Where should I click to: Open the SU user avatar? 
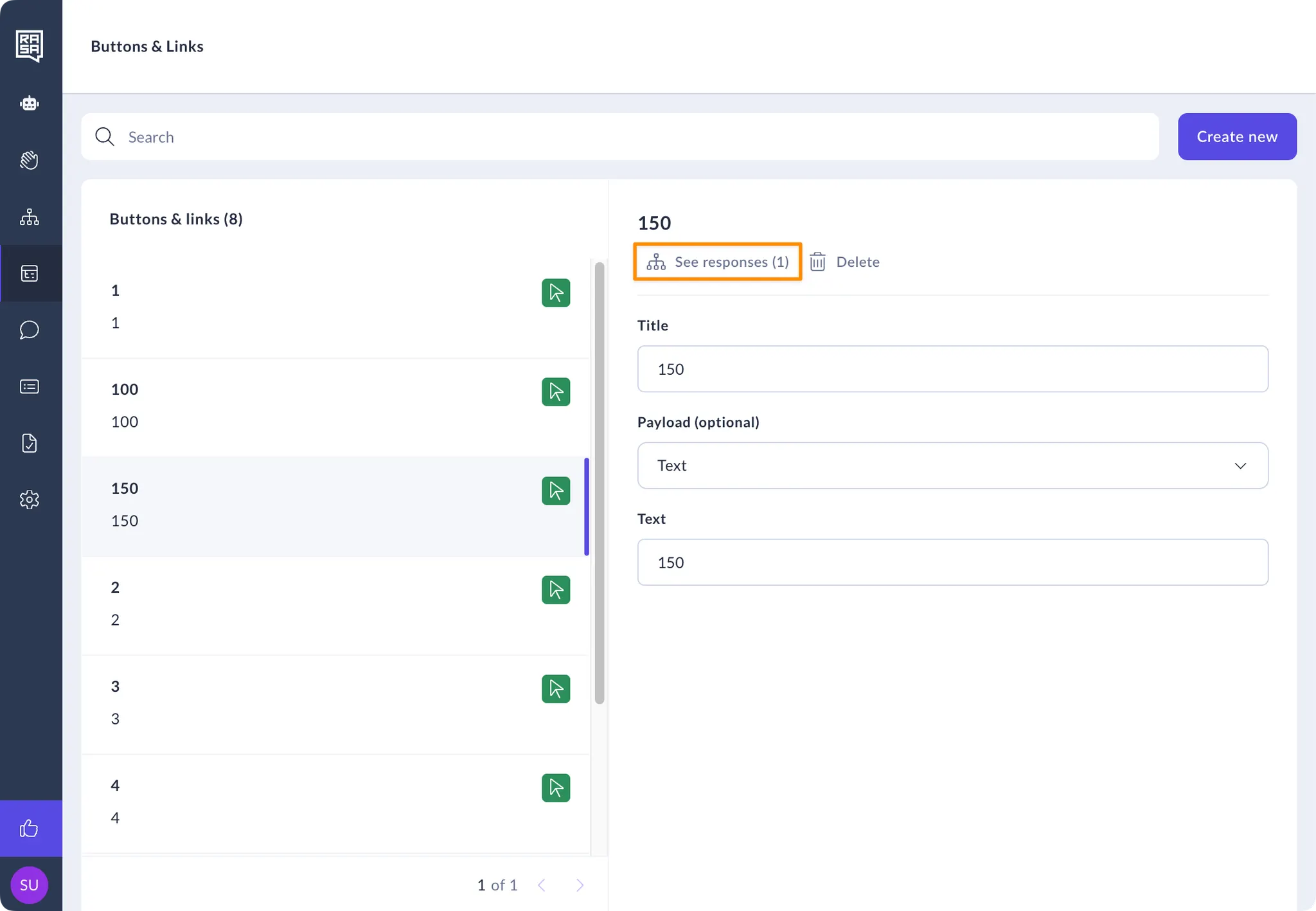[30, 885]
